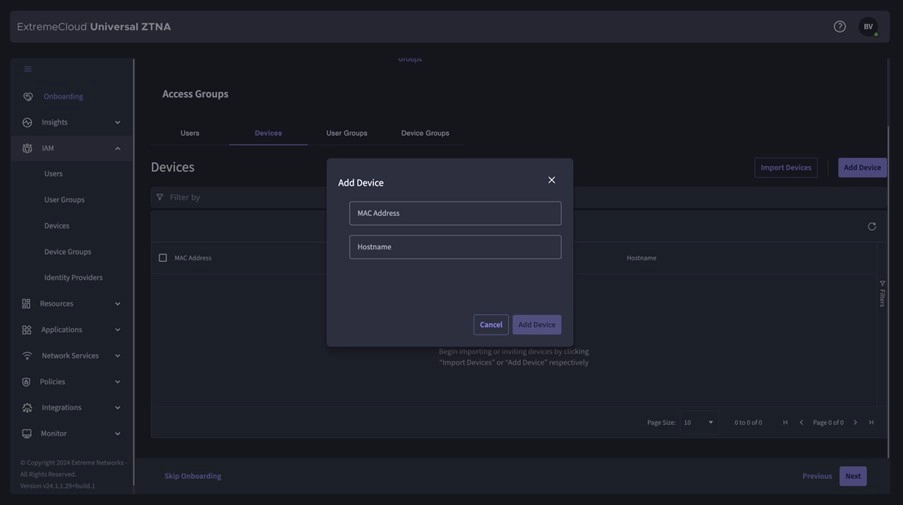Focus the MAC Address input field
Viewport: 903px width, 505px height.
(x=455, y=213)
